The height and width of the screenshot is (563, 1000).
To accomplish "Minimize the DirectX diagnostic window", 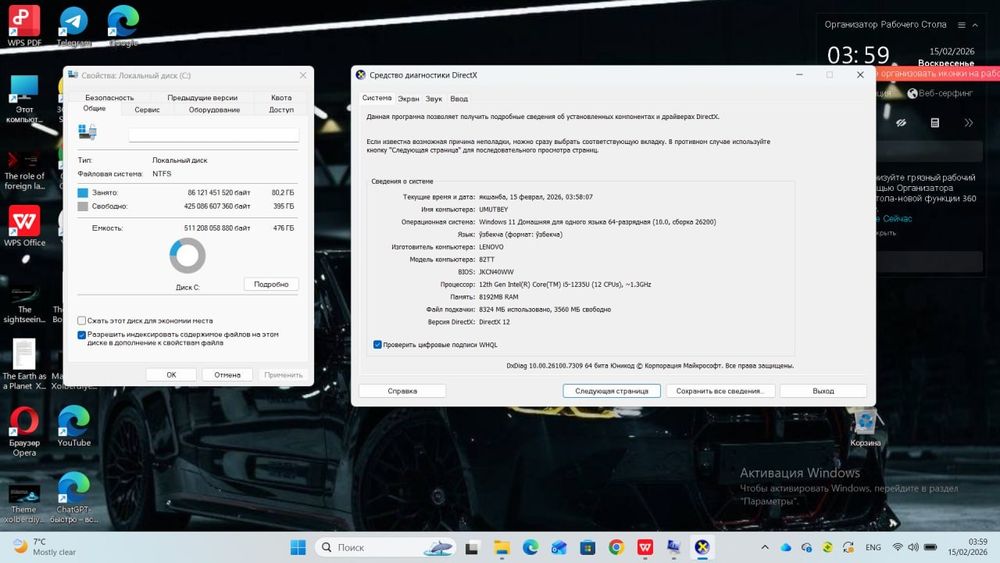I will tap(799, 75).
